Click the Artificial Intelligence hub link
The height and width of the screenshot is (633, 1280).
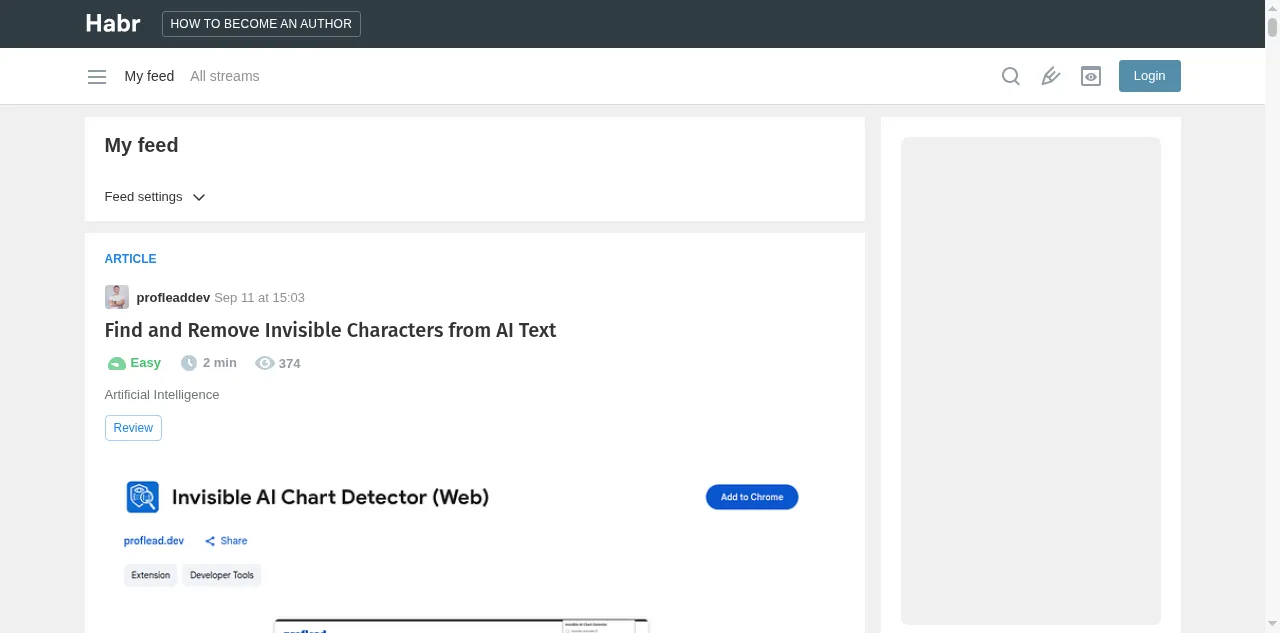[162, 395]
